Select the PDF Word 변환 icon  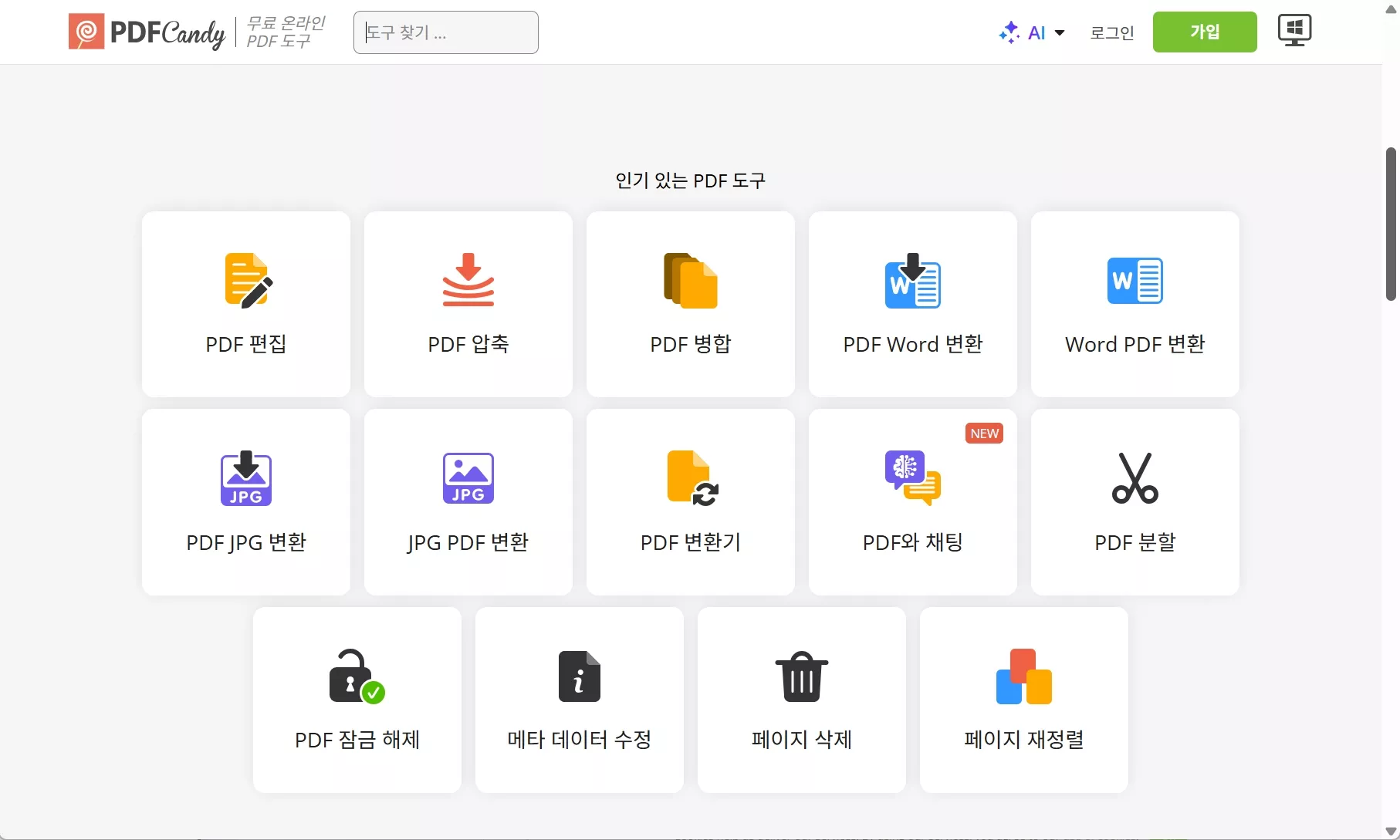tap(913, 281)
